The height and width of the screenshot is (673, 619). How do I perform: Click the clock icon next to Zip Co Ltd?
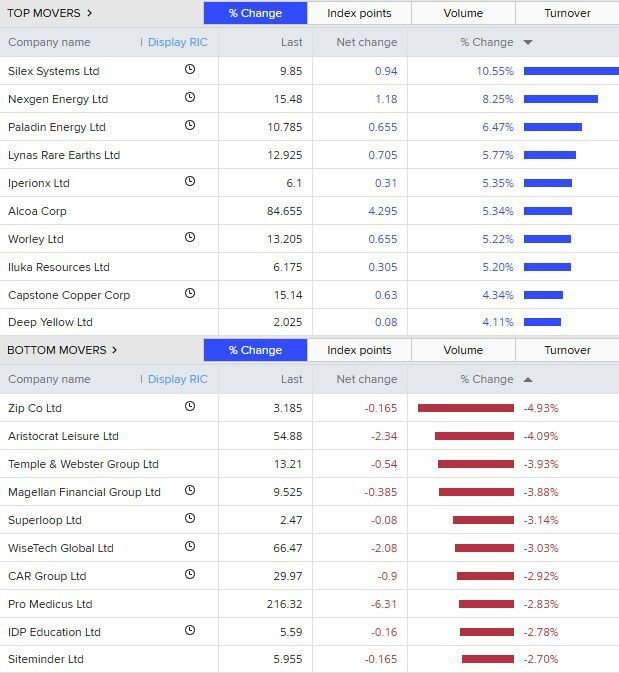[190, 407]
